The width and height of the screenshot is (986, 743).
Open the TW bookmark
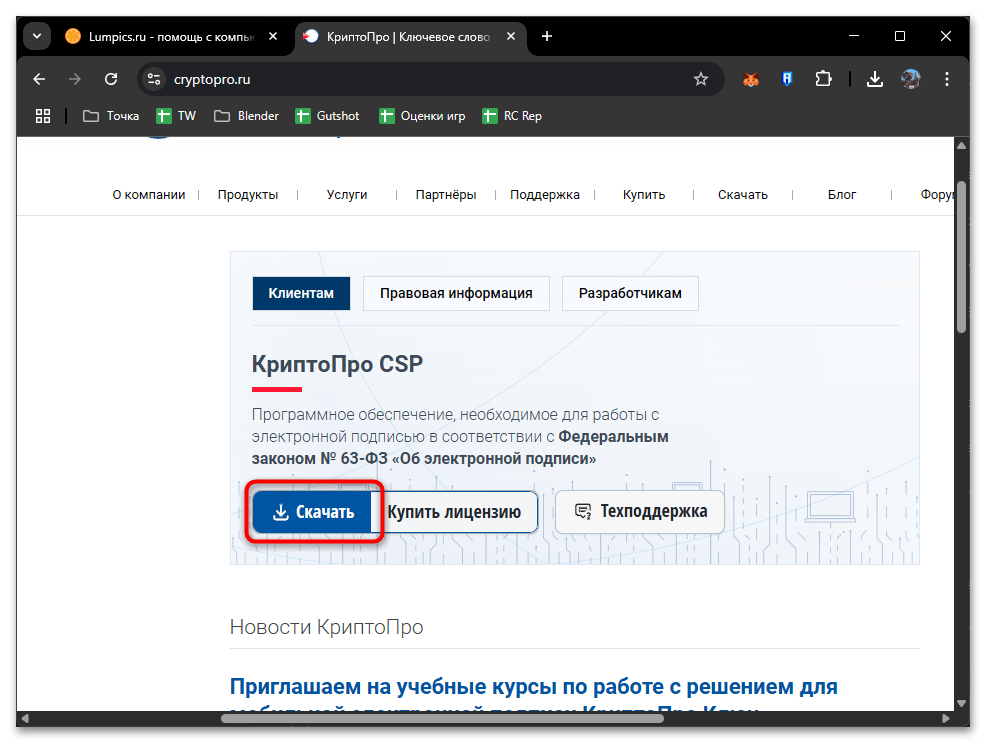click(x=177, y=116)
